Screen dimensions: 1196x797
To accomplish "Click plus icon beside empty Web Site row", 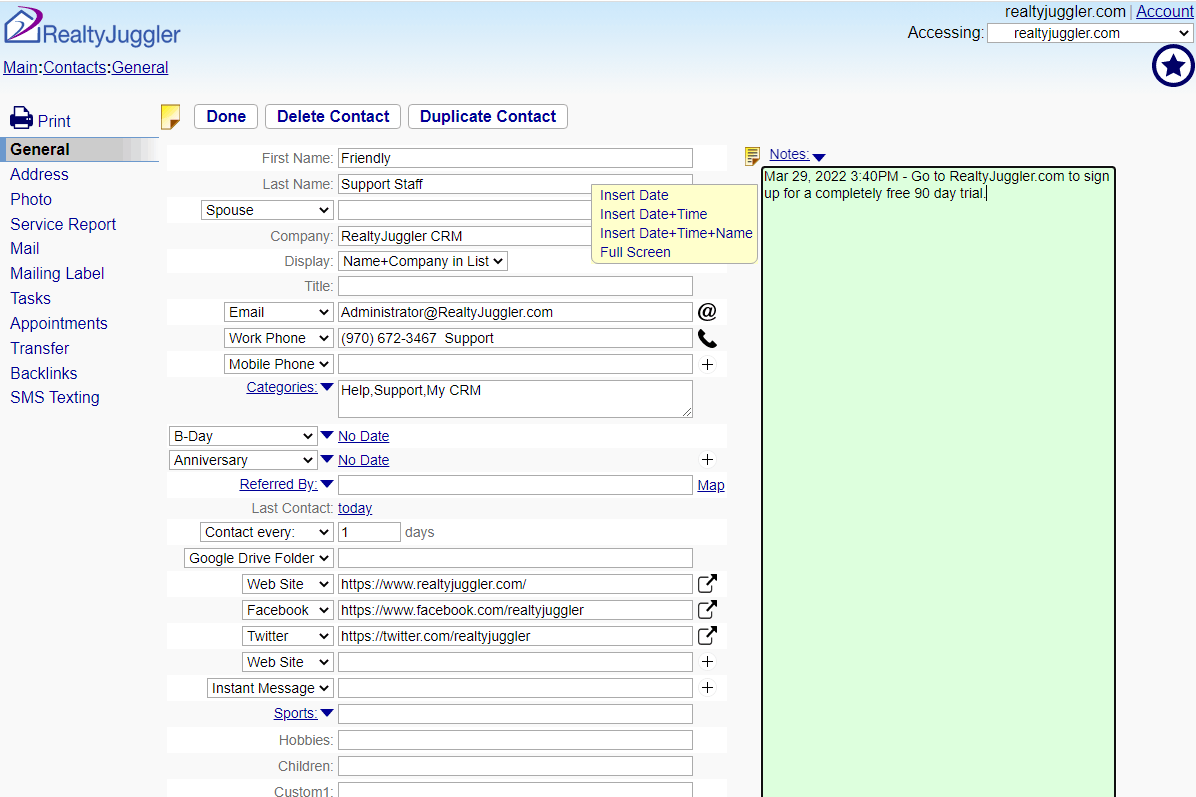I will 707,661.
